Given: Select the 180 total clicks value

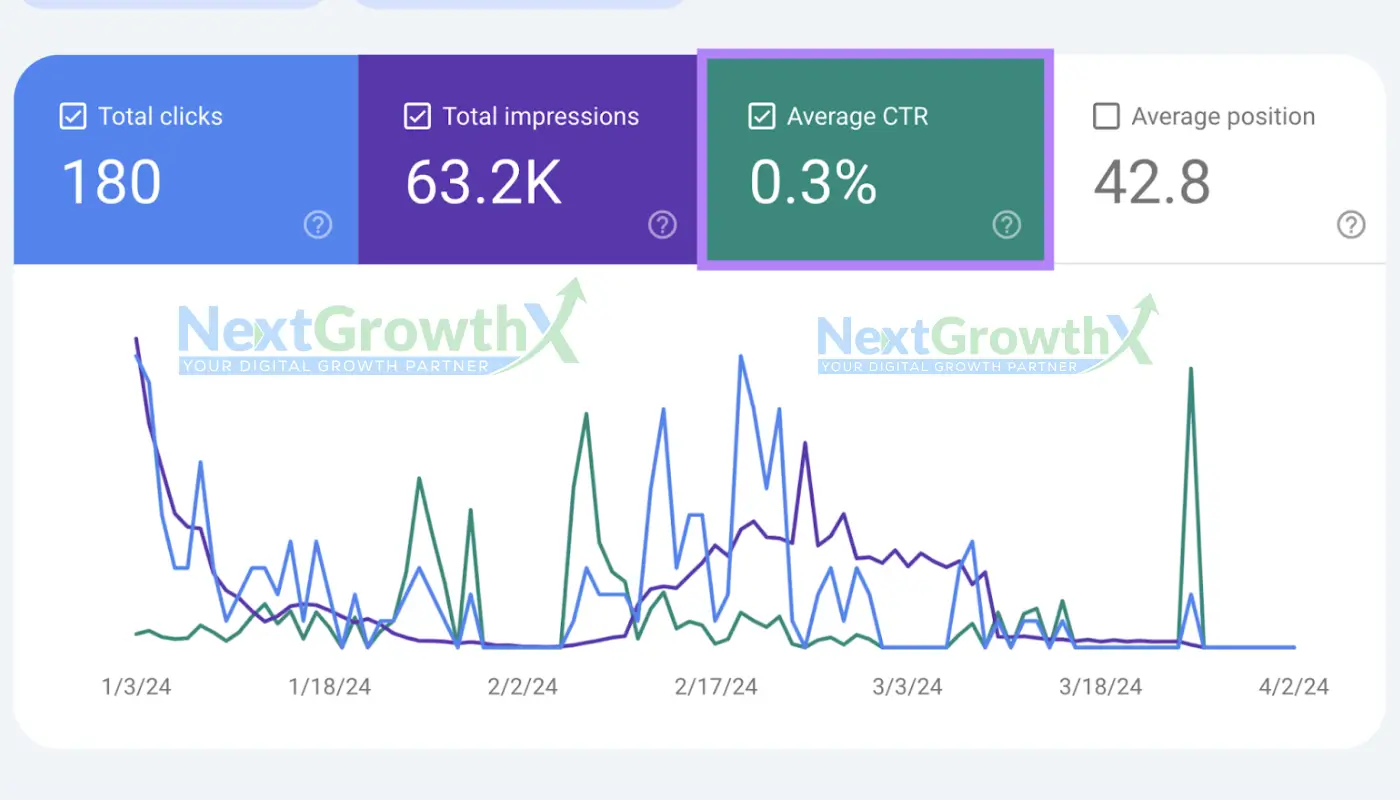Looking at the screenshot, I should [x=111, y=183].
